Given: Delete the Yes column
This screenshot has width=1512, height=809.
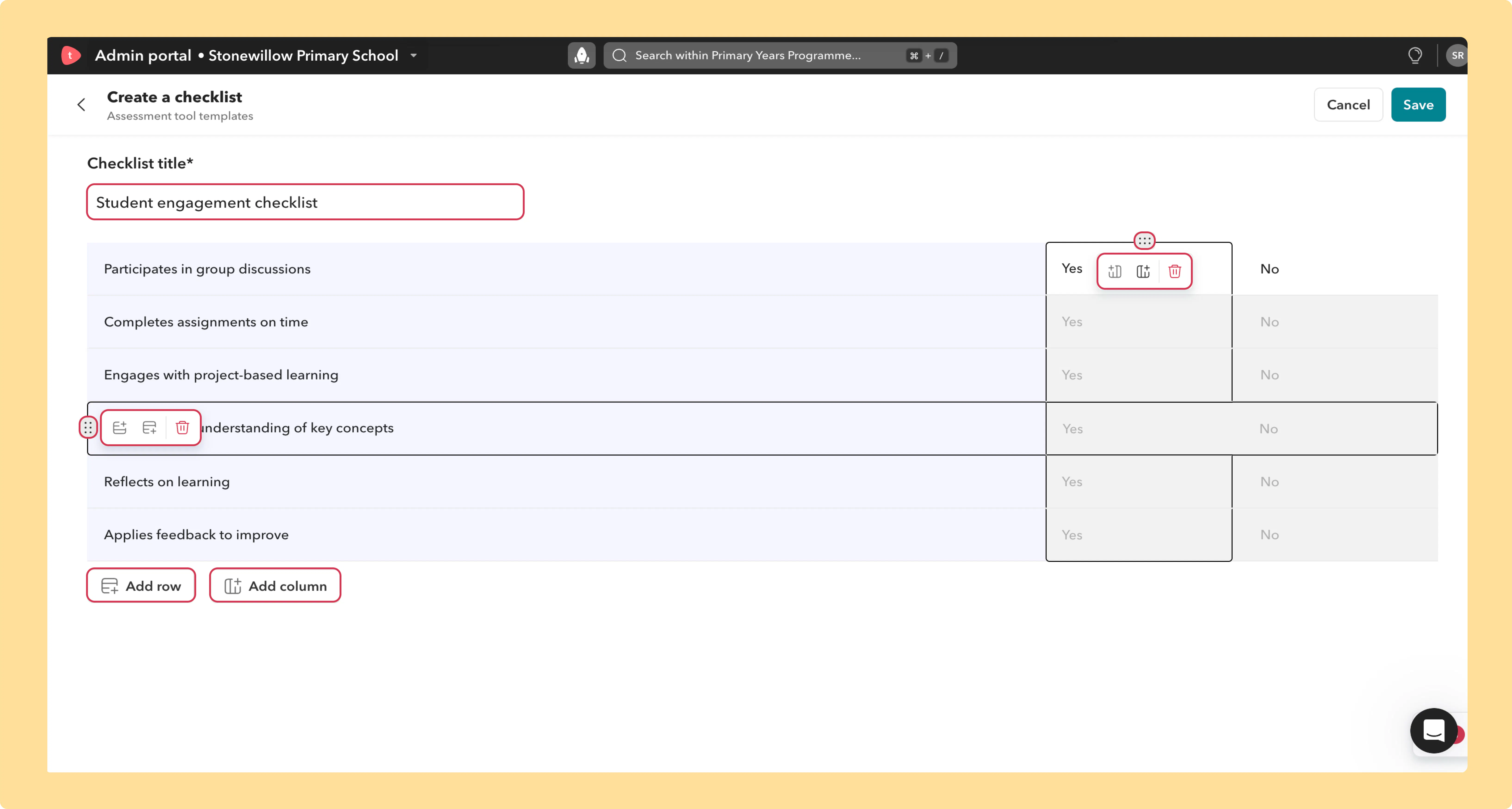Looking at the screenshot, I should click(1174, 271).
